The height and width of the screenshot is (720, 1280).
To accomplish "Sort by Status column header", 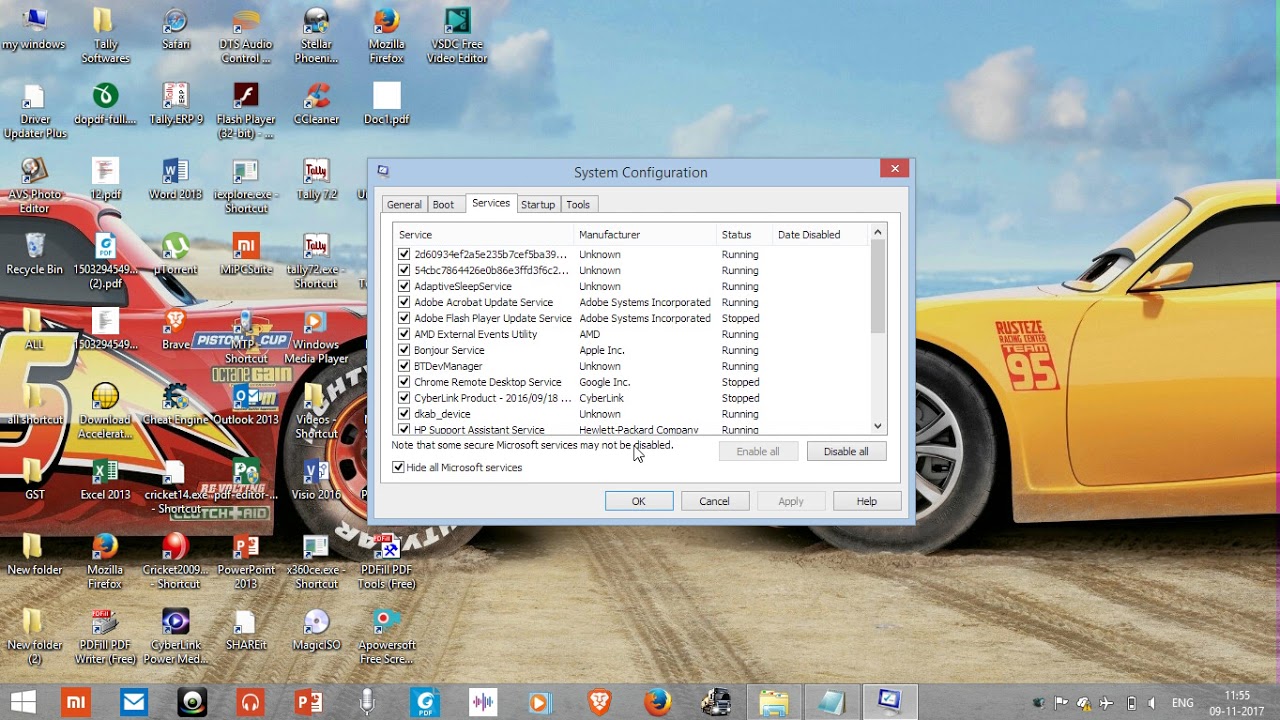I will (745, 234).
